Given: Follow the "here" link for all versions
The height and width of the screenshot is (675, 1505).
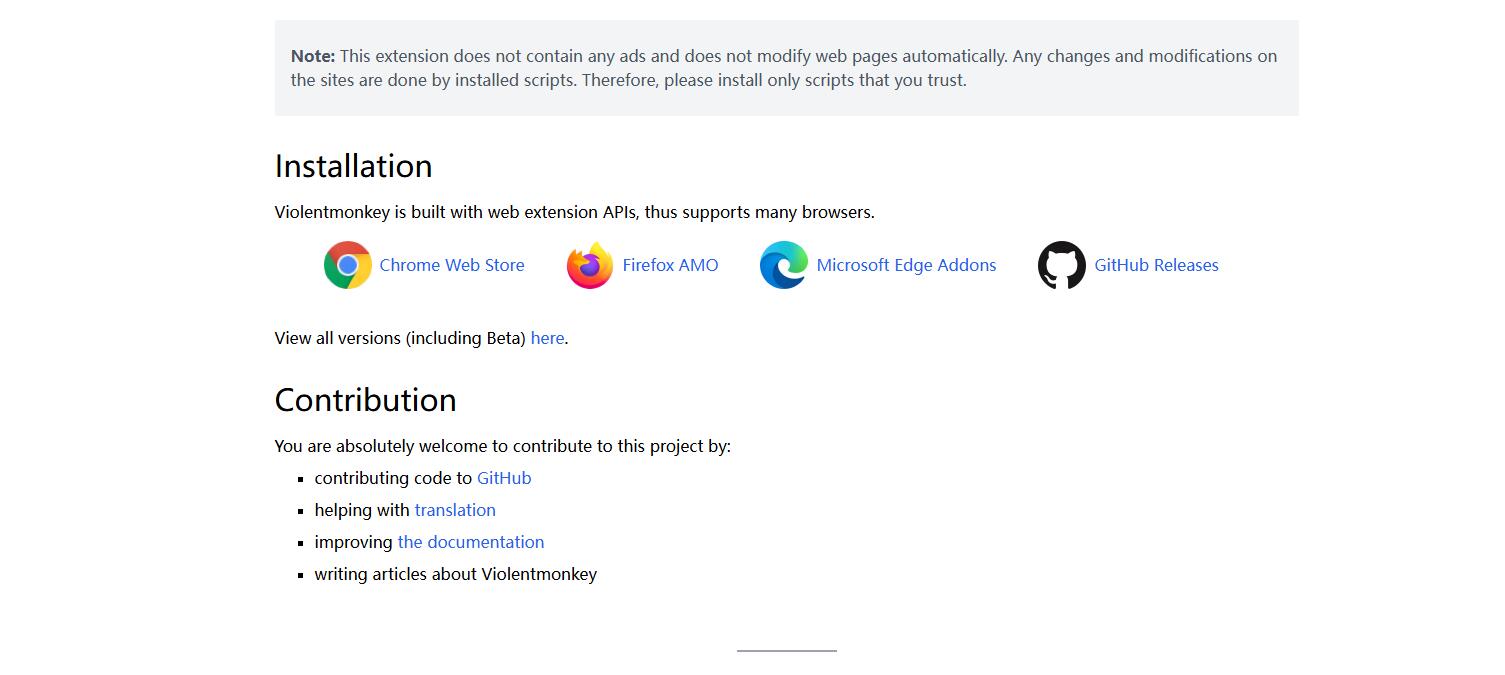Looking at the screenshot, I should (x=547, y=338).
